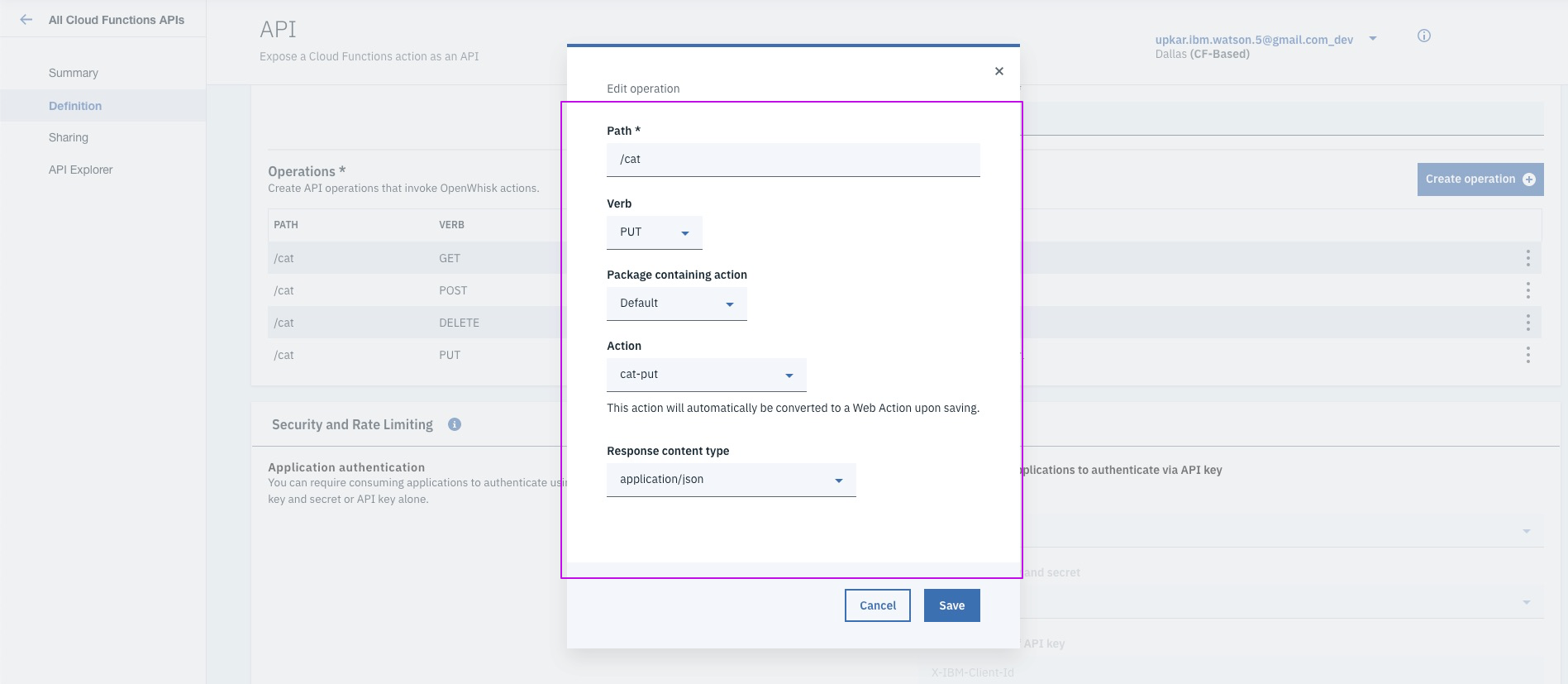
Task: Open Package containing action dropdown
Action: click(x=677, y=304)
